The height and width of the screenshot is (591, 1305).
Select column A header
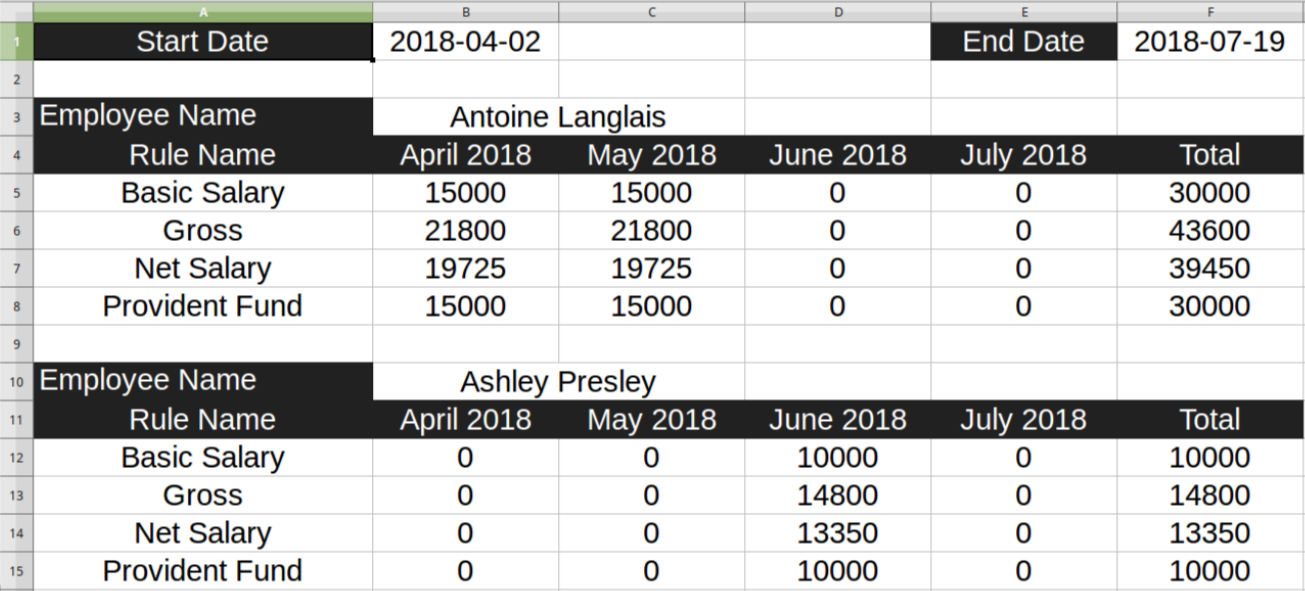tap(203, 11)
